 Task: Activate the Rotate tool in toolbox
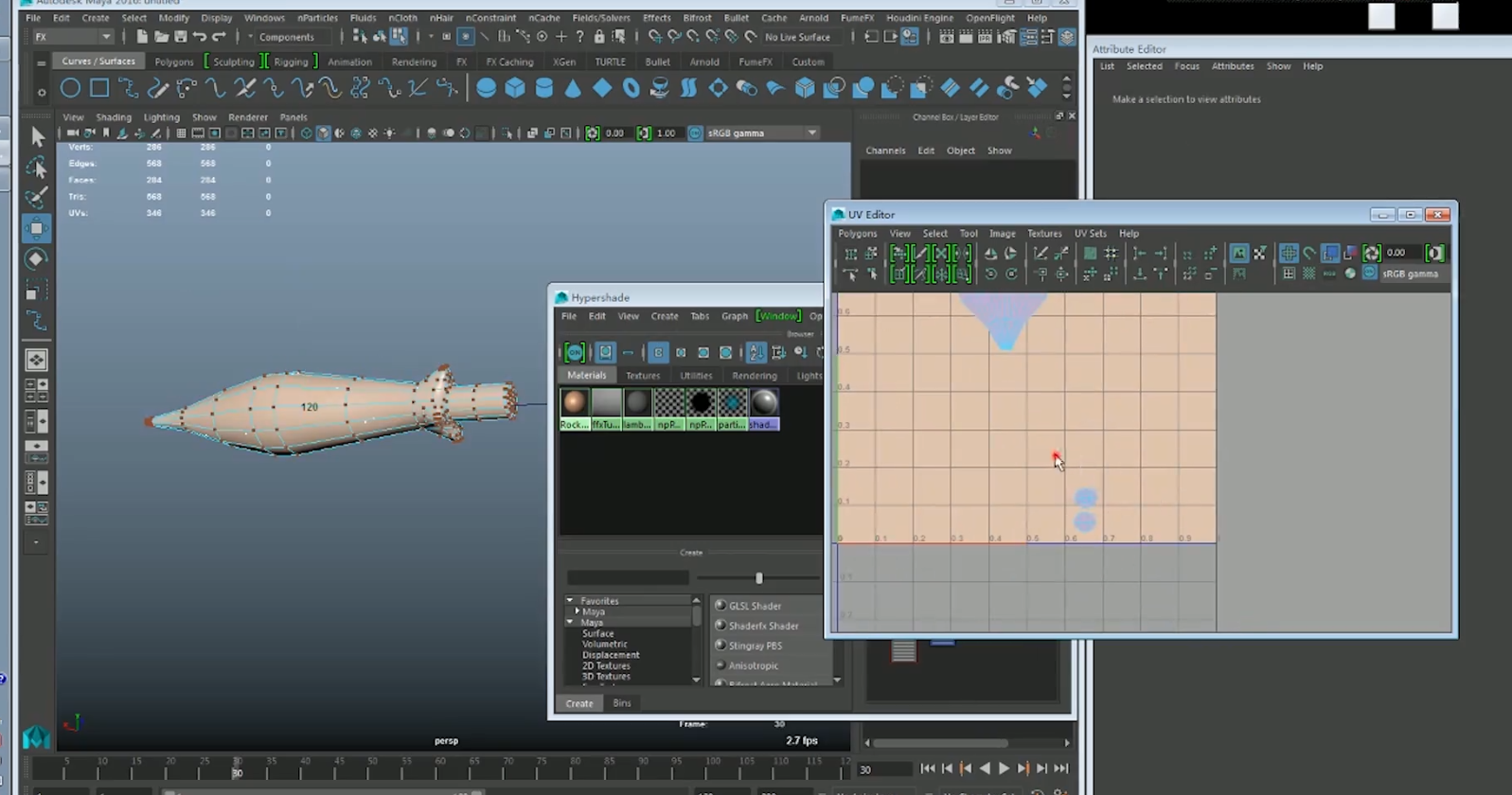37,258
